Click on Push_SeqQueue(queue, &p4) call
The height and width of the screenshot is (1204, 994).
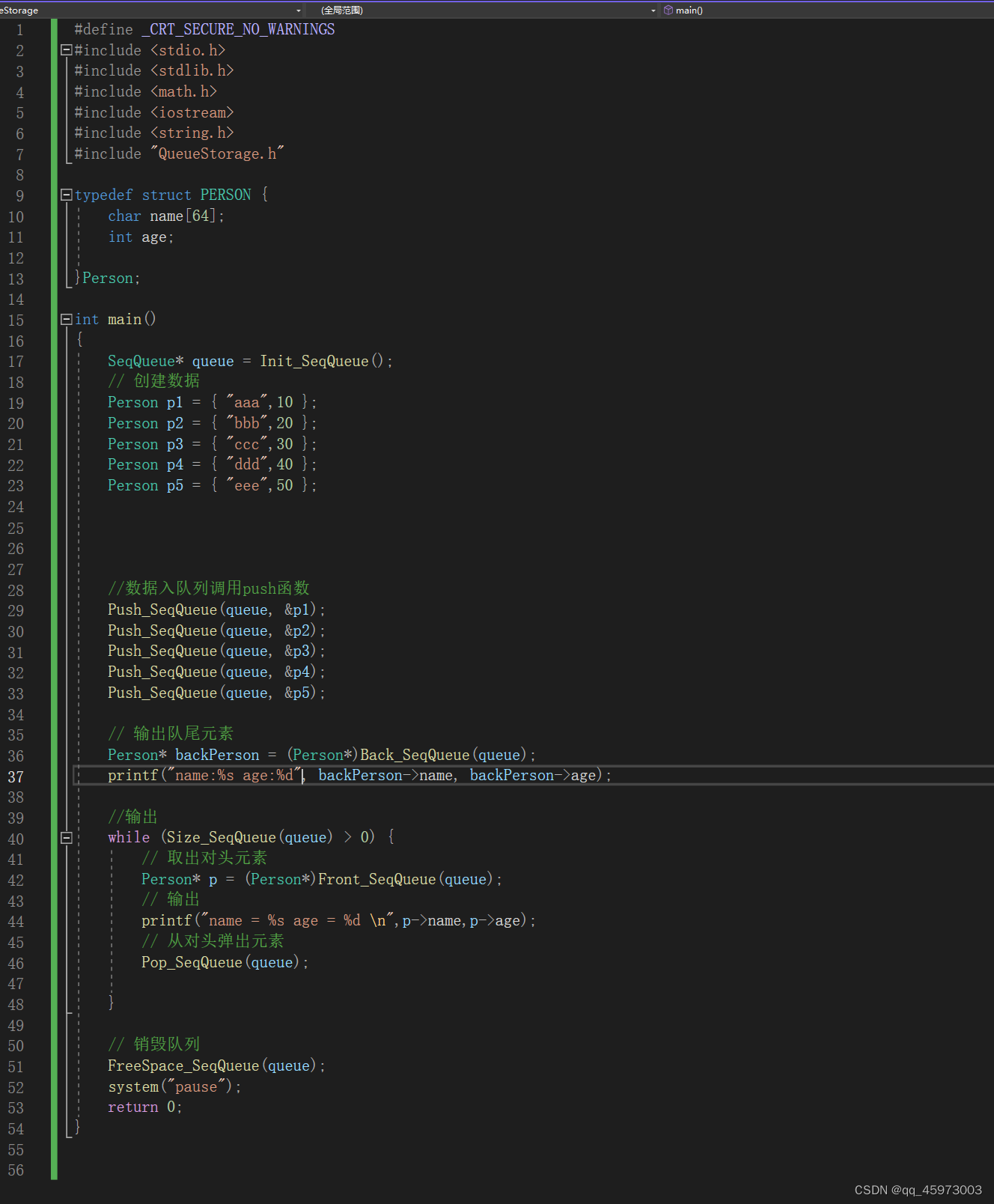(x=216, y=672)
